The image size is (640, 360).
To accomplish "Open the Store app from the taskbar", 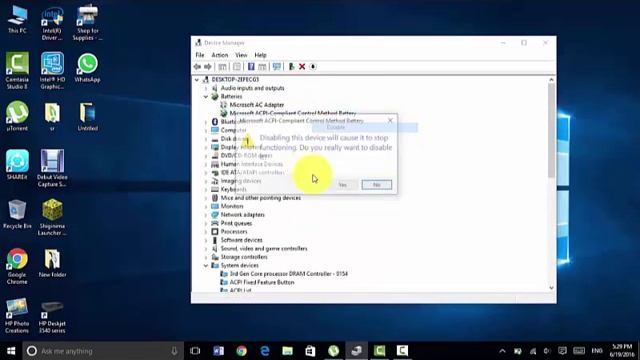I will tap(310, 351).
